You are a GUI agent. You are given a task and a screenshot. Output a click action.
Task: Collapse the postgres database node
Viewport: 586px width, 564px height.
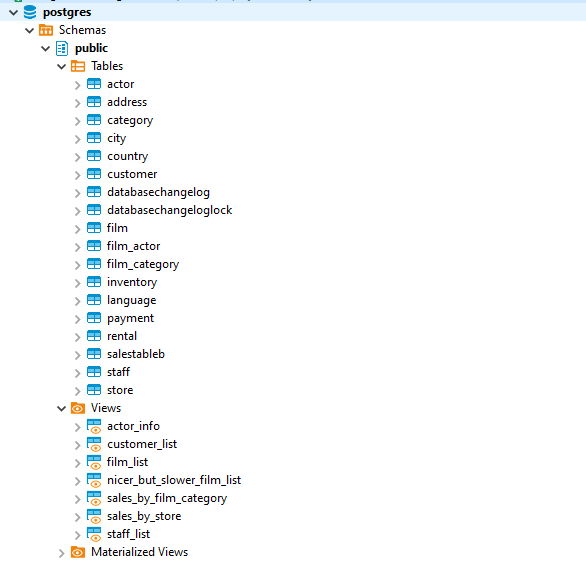coord(13,13)
